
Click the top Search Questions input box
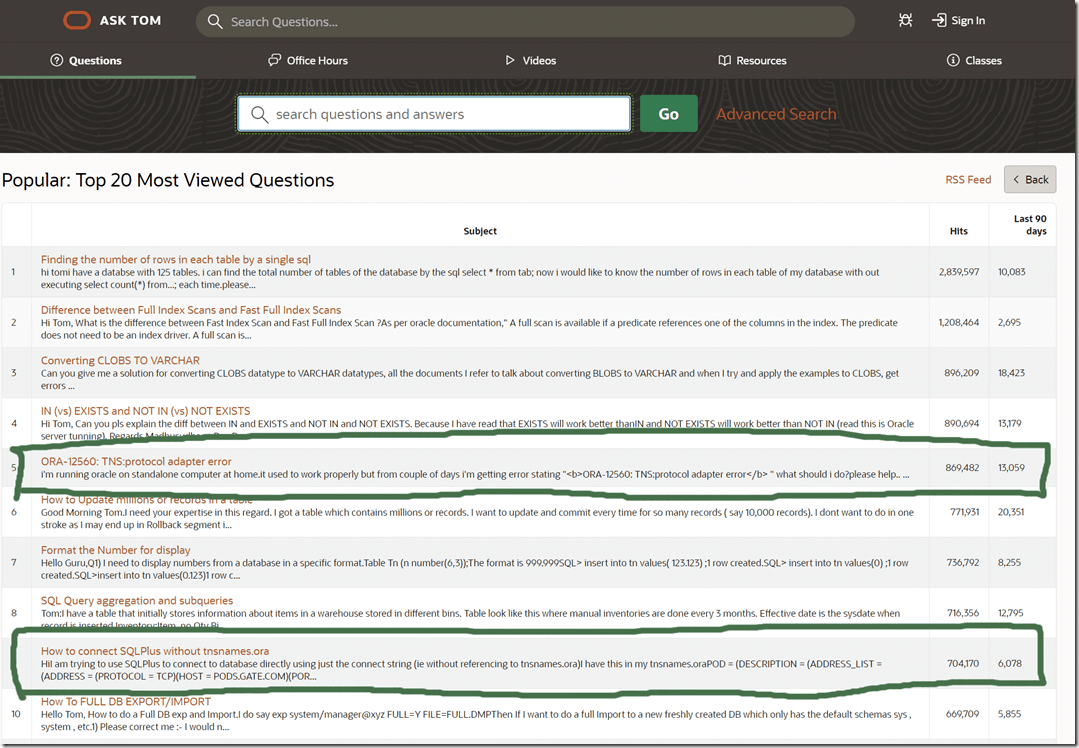535,21
